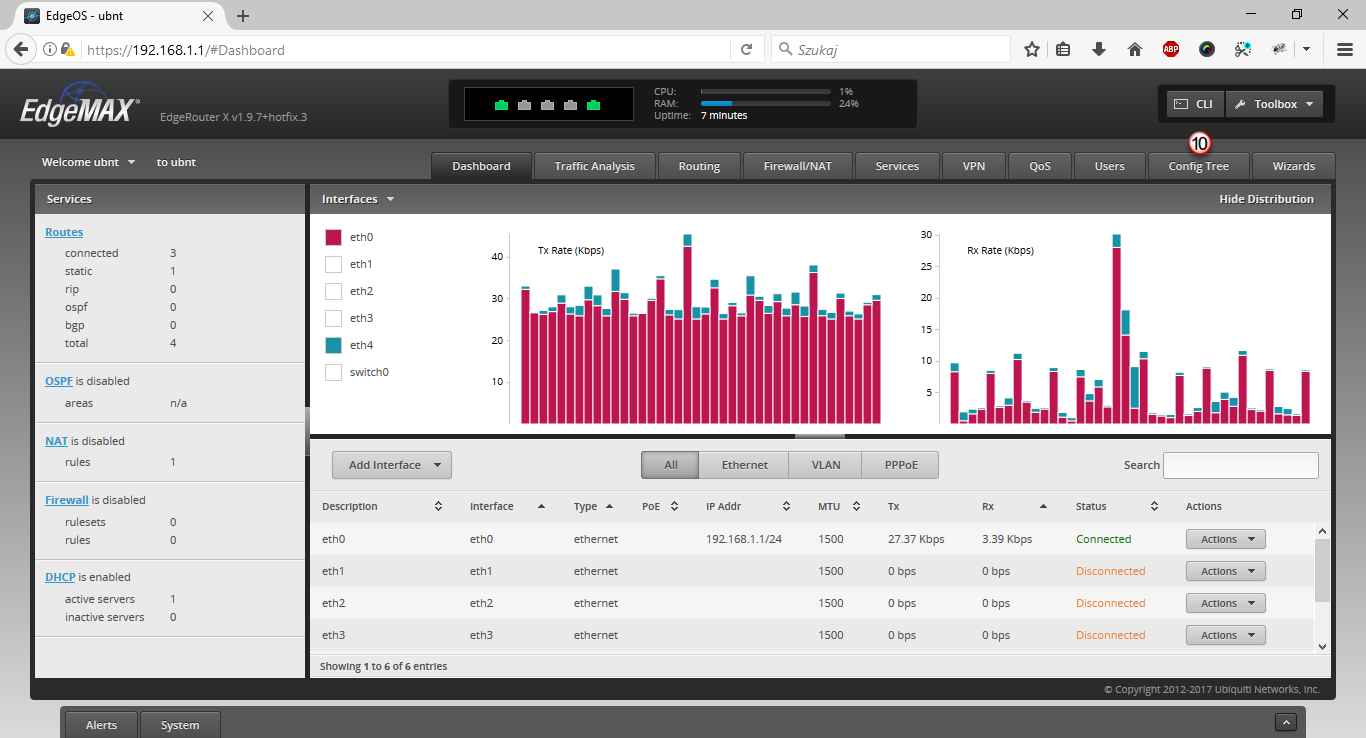Open Actions dropdown for eth0 row
This screenshot has width=1366, height=738.
click(x=1226, y=539)
